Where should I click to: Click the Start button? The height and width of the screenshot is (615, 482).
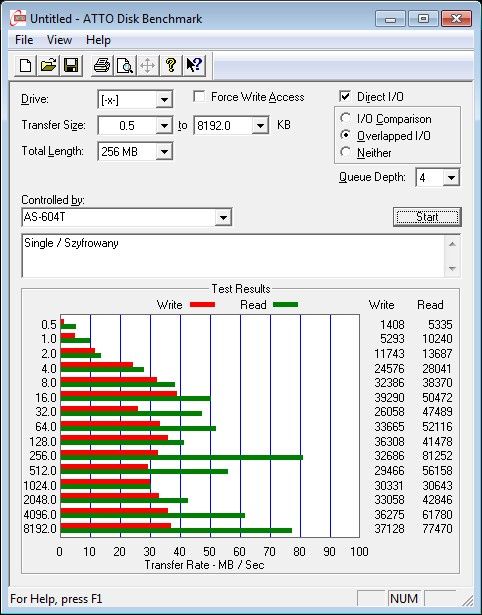[427, 217]
